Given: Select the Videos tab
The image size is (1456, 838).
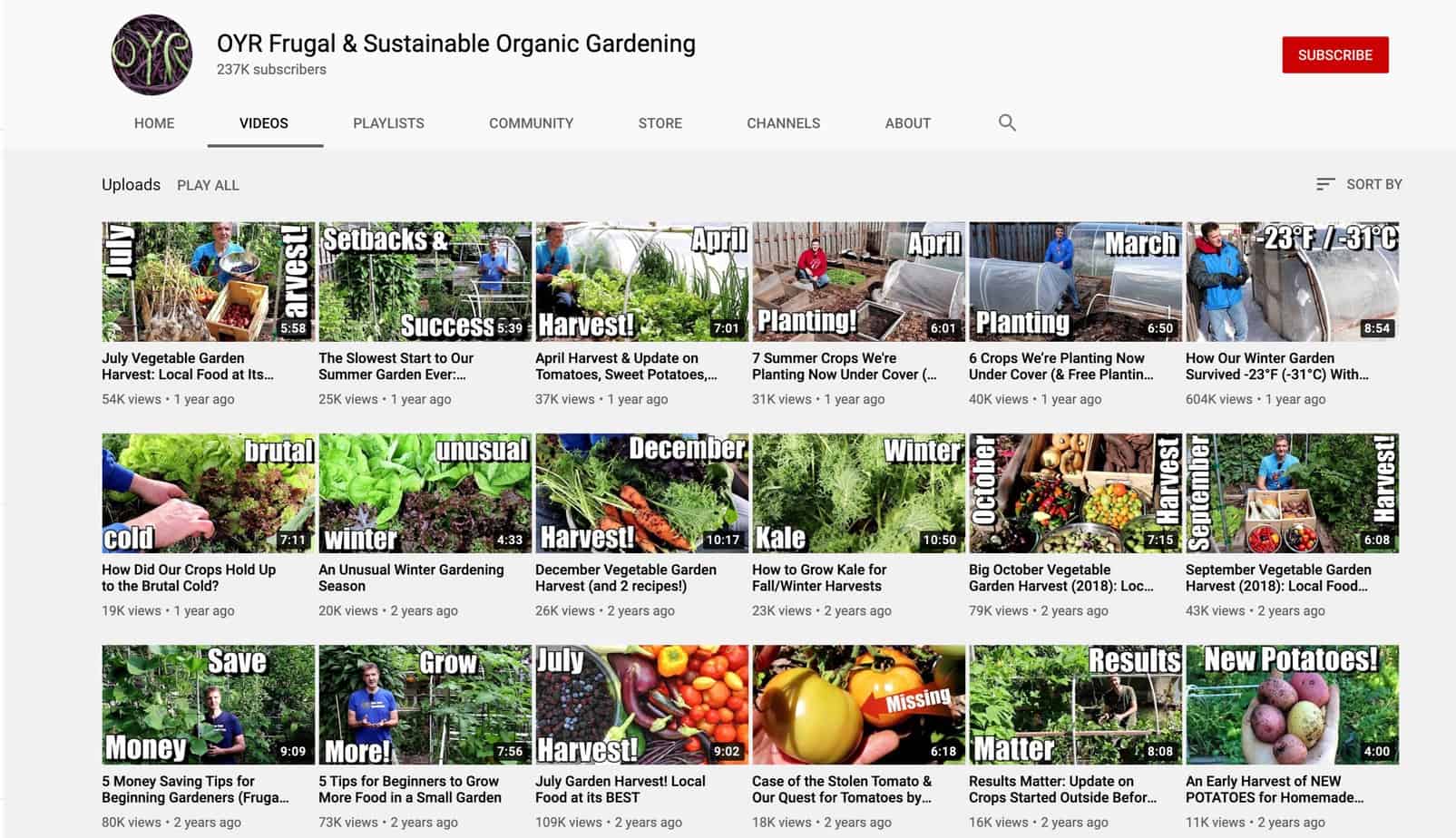Looking at the screenshot, I should [x=264, y=123].
